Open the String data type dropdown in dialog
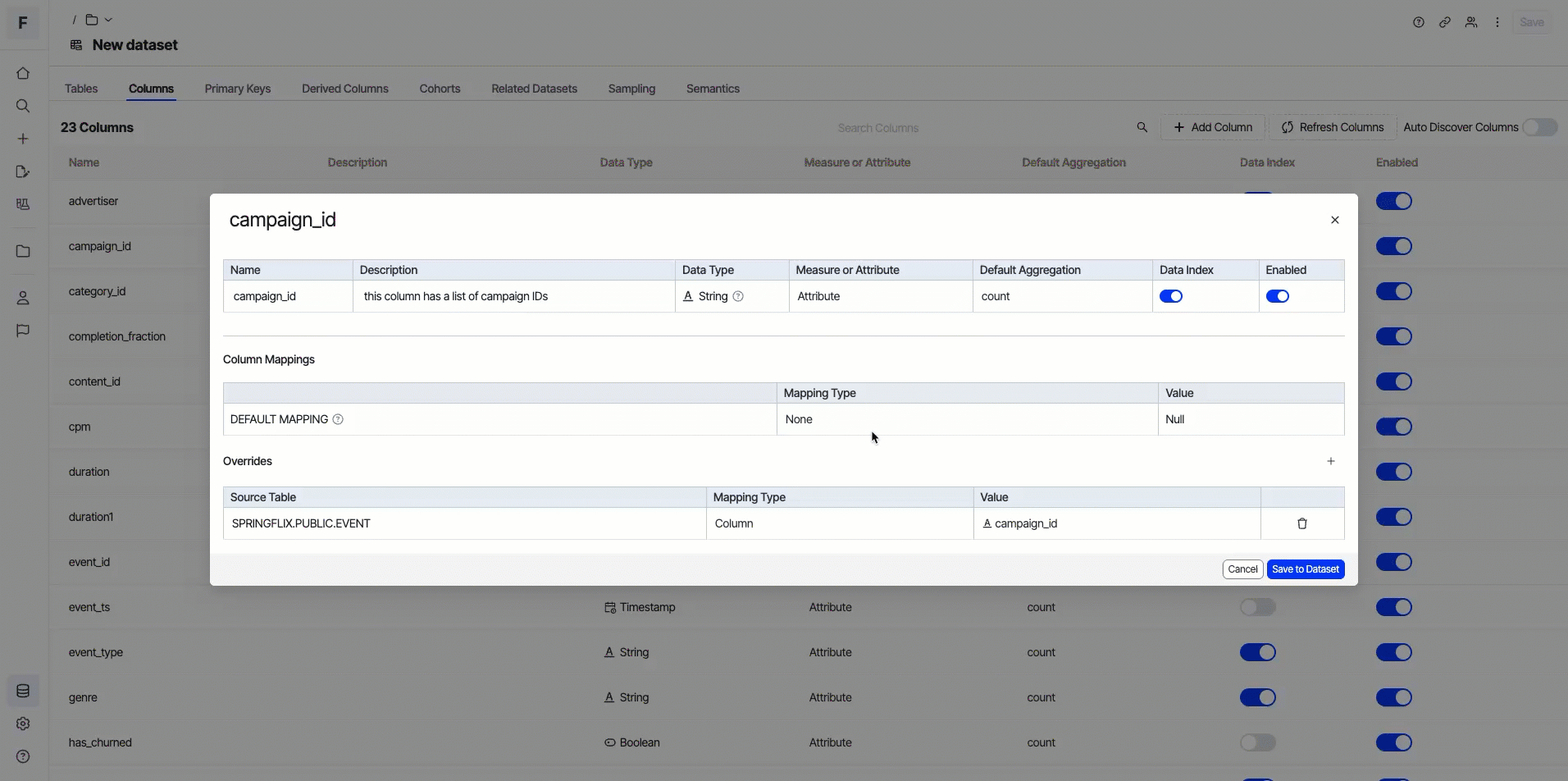This screenshot has width=1568, height=781. (732, 296)
